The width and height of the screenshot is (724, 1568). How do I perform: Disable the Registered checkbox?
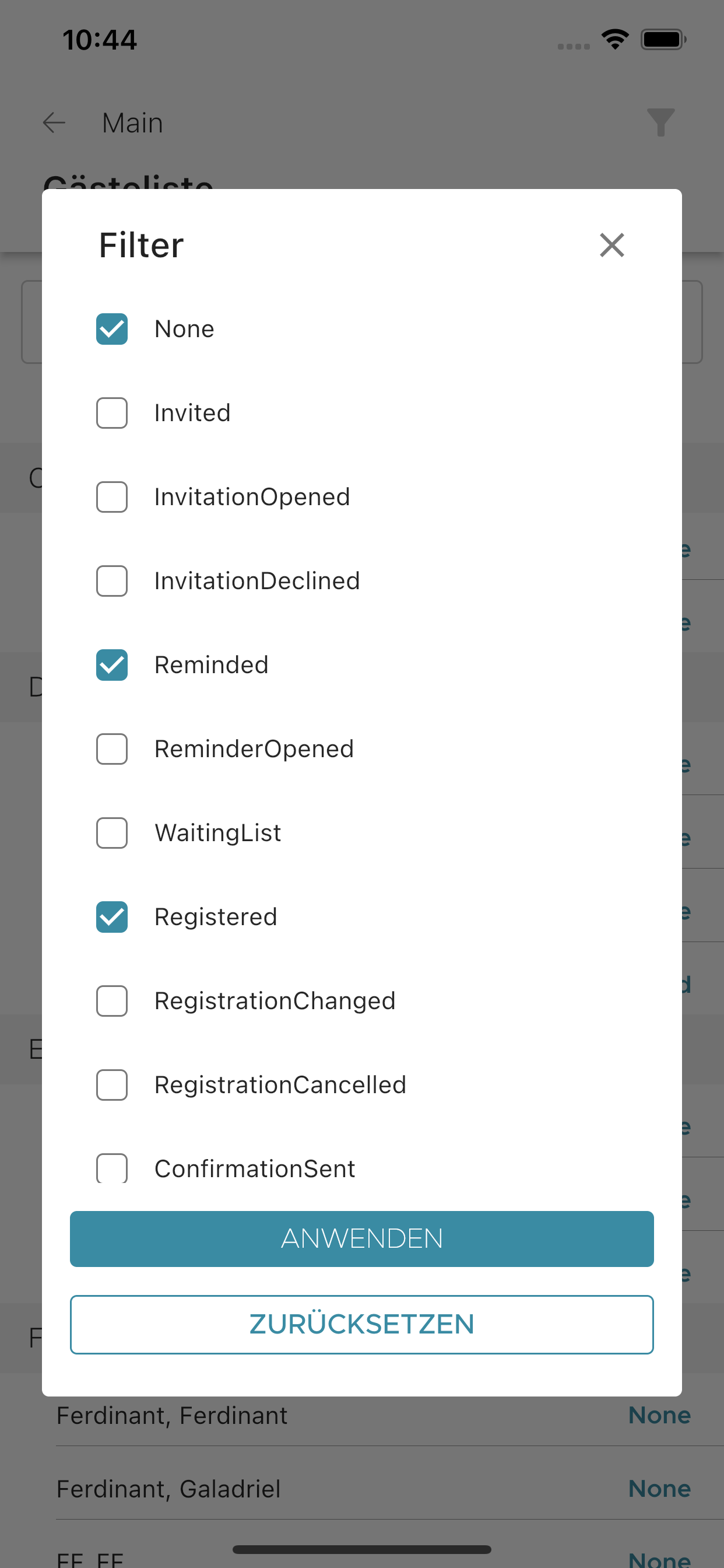(112, 918)
